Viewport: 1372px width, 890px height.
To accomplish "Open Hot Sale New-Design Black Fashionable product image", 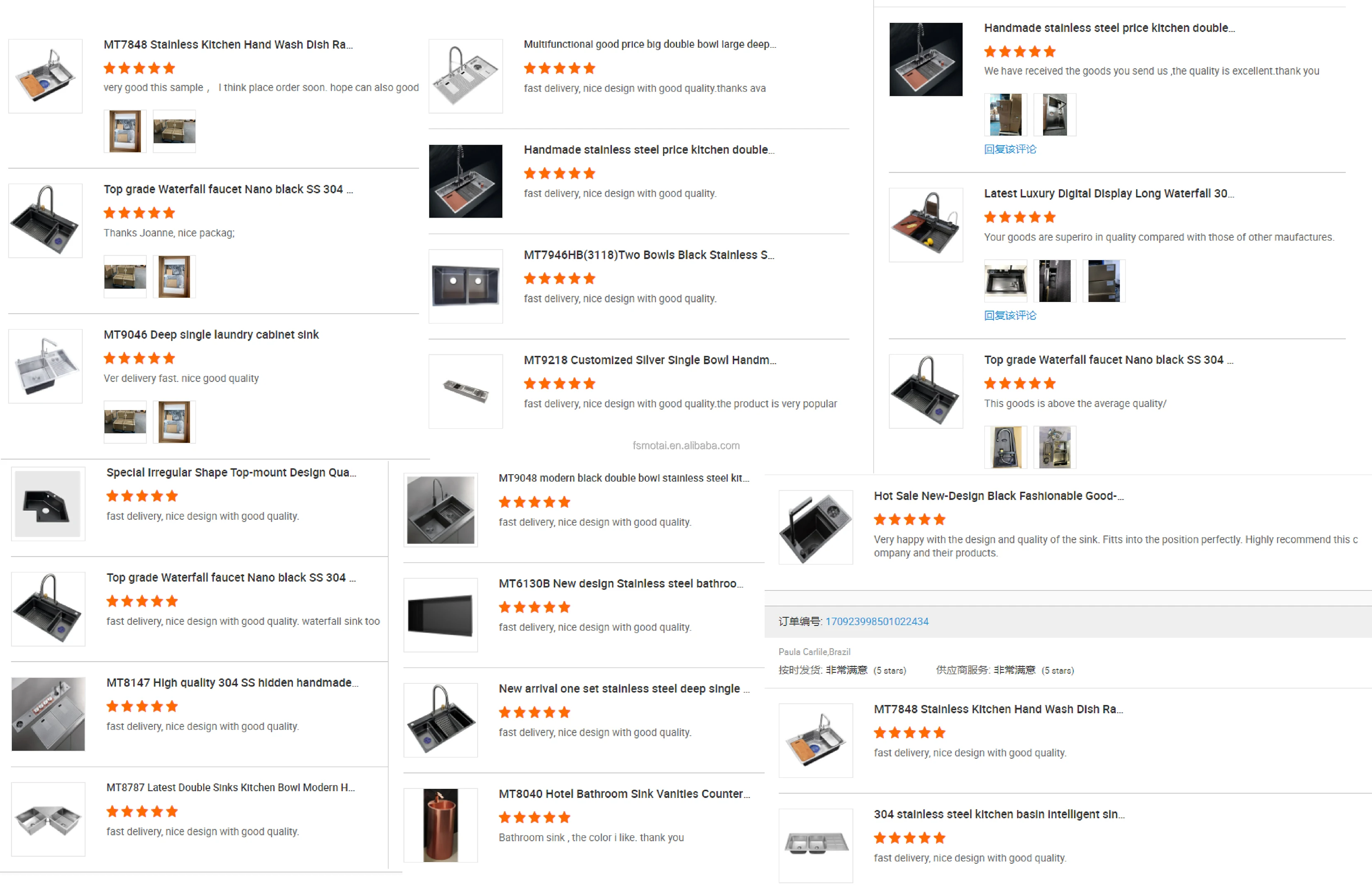I will click(816, 527).
